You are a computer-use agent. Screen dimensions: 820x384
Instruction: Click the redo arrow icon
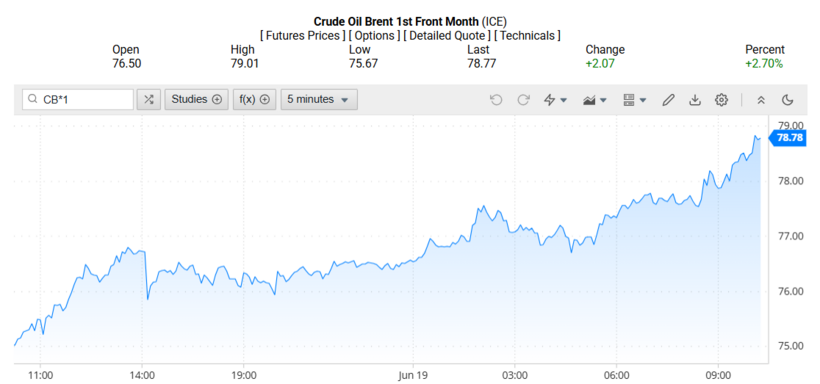[523, 99]
